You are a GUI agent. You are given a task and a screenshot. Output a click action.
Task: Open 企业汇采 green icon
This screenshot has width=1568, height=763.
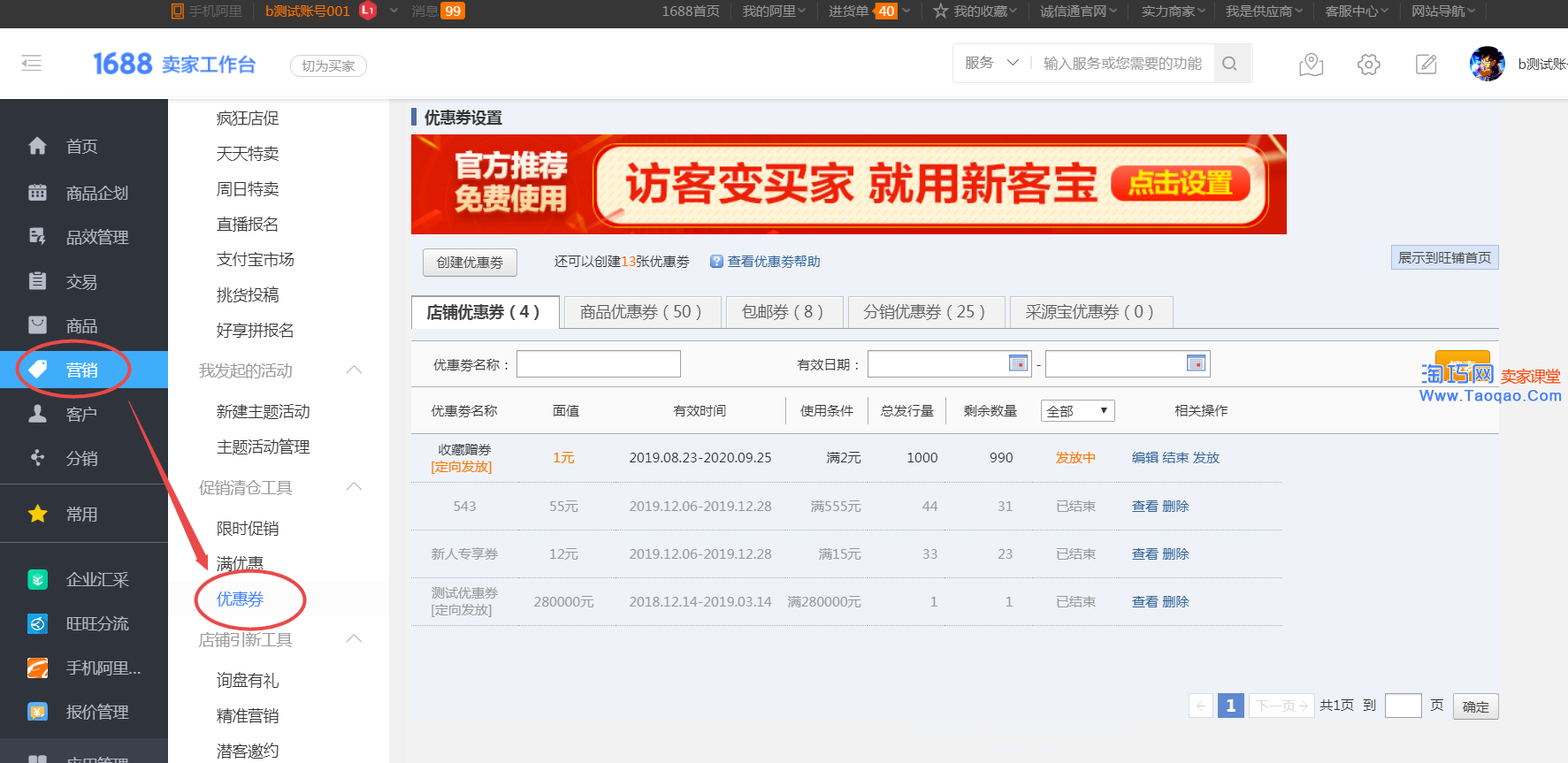[37, 579]
